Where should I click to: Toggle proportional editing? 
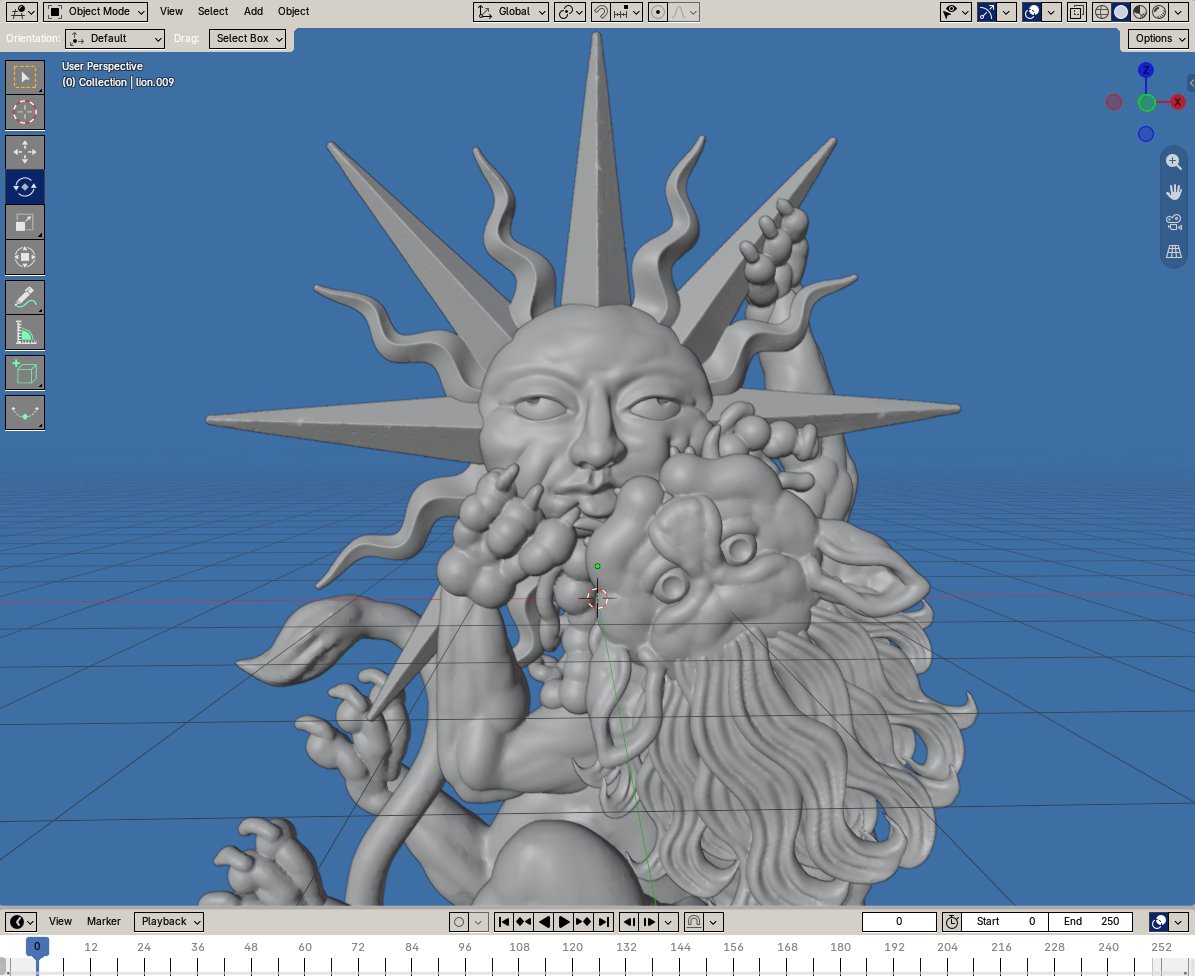(658, 11)
